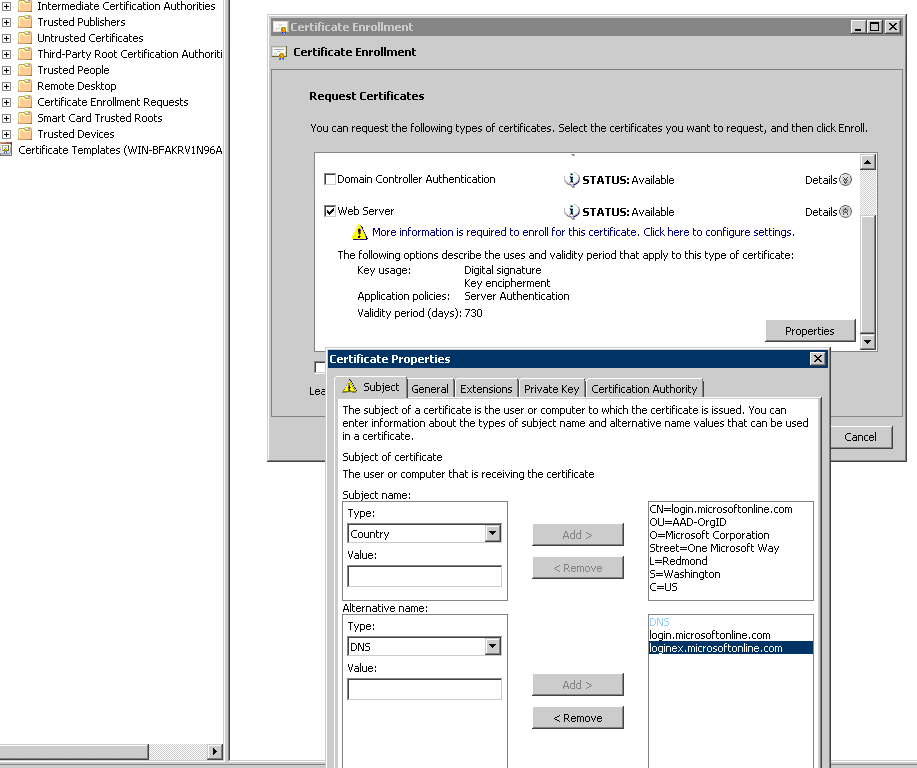
Task: Expand the Smart Card Trusted Roots node
Action: coord(6,118)
